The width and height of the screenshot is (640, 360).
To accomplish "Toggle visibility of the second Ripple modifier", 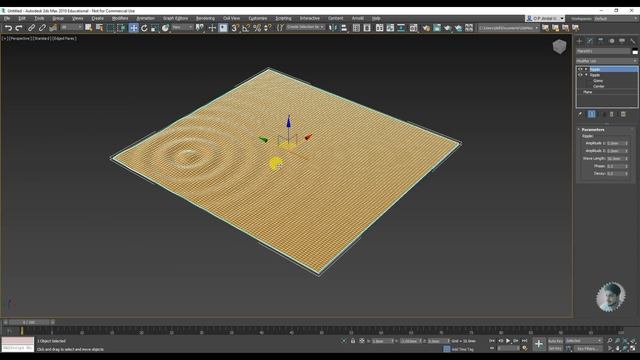I will (x=580, y=75).
